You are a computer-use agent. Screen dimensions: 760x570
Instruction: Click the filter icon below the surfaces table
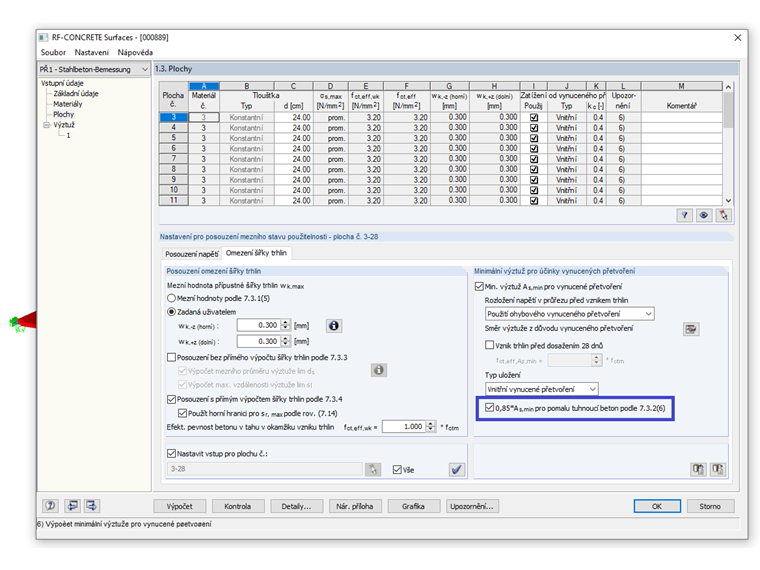pyautogui.click(x=684, y=215)
